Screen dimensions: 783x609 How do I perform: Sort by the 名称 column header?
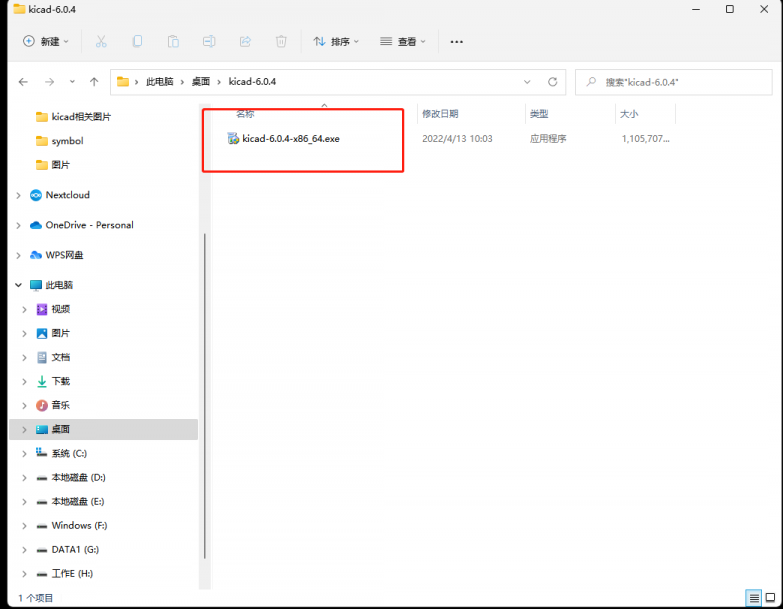click(245, 114)
